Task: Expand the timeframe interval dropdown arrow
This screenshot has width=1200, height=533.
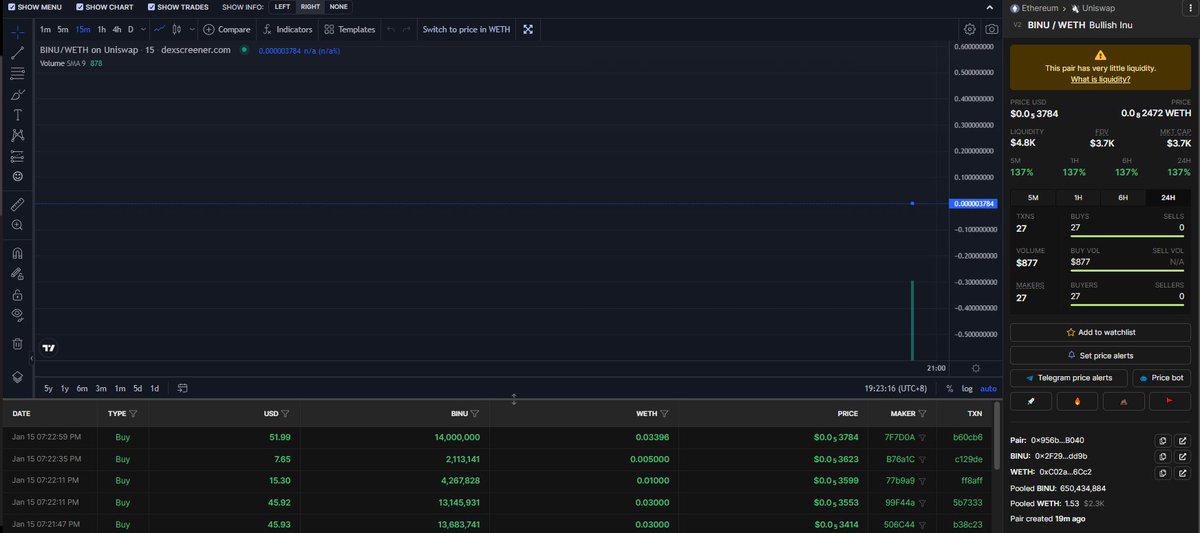Action: (x=142, y=30)
